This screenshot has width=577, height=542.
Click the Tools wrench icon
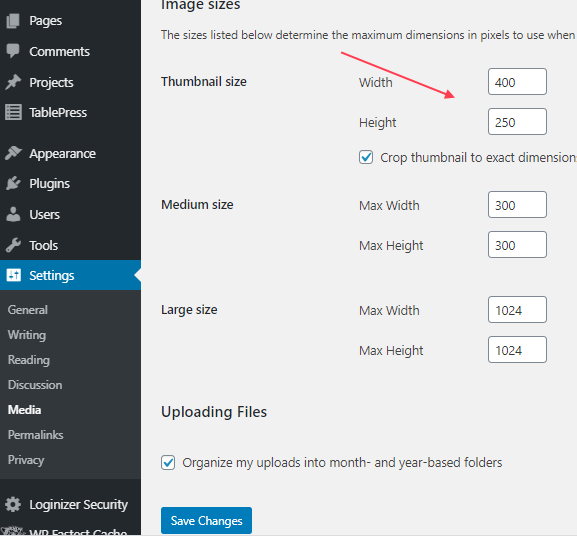click(x=13, y=245)
